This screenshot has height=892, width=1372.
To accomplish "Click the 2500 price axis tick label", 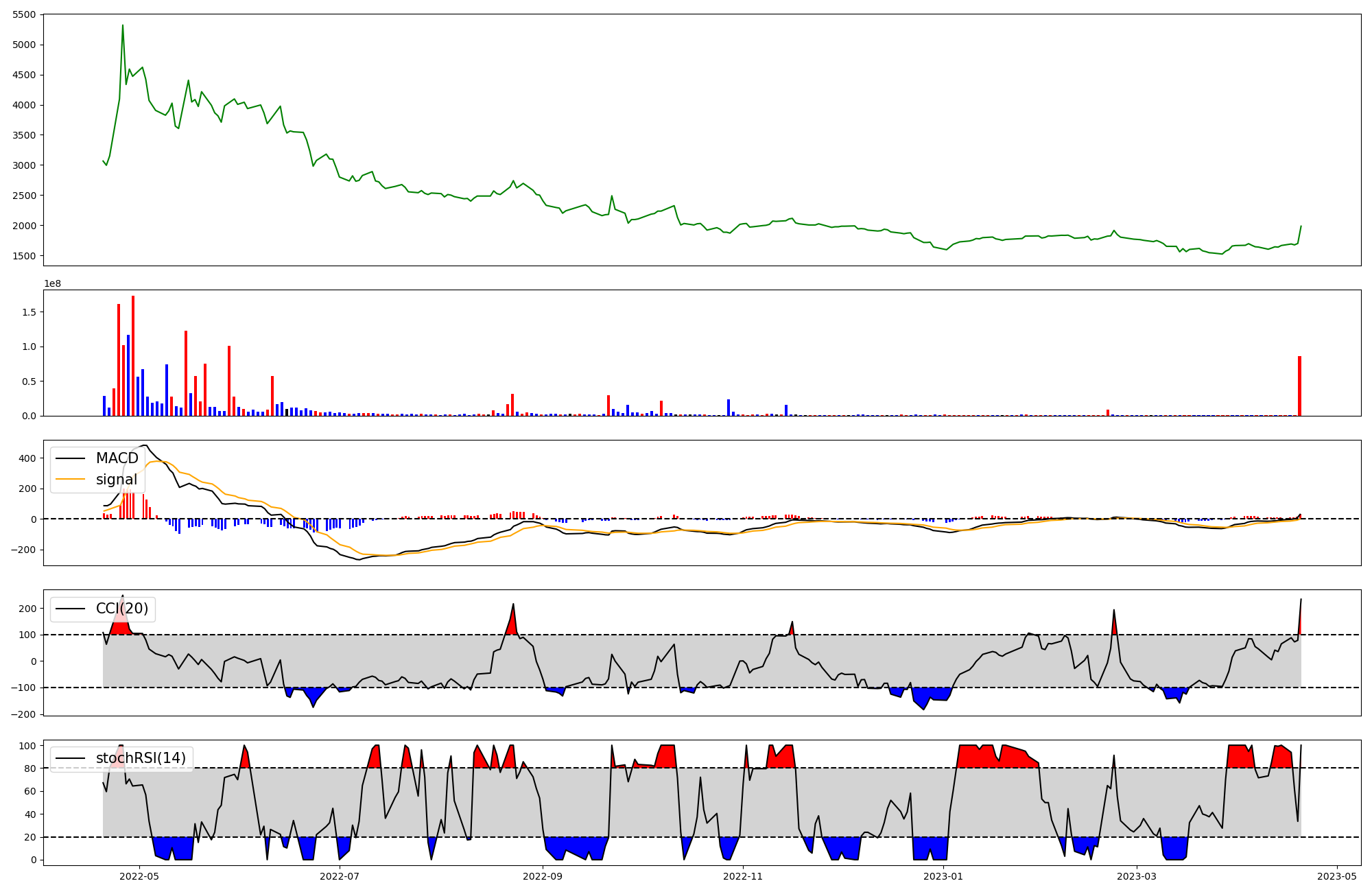I will click(x=25, y=196).
